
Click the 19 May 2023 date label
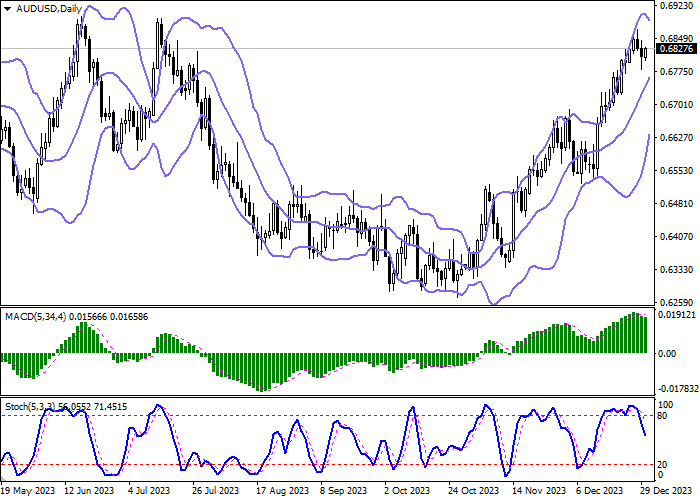tap(28, 491)
